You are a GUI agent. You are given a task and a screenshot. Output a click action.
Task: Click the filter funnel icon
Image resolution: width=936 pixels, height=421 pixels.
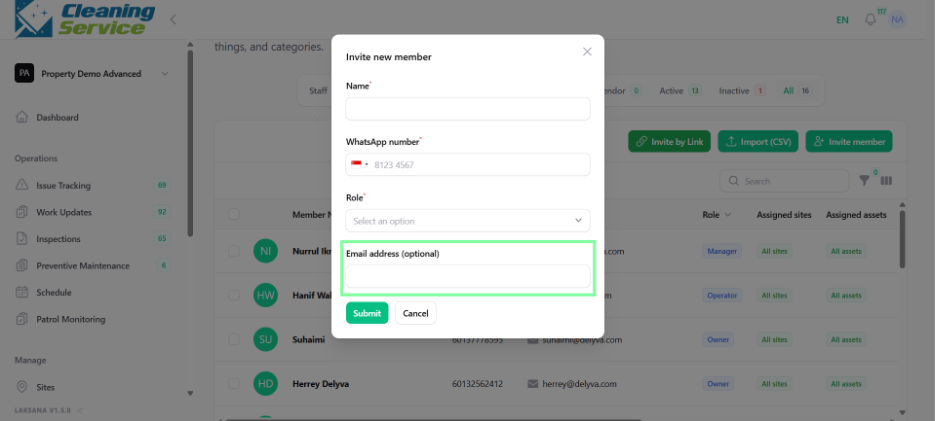coord(864,180)
